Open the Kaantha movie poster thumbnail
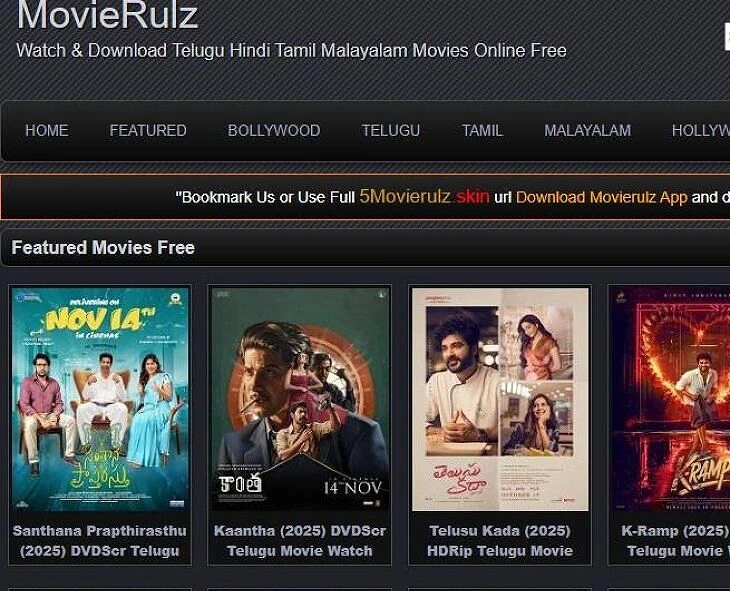The image size is (730, 591). point(300,399)
